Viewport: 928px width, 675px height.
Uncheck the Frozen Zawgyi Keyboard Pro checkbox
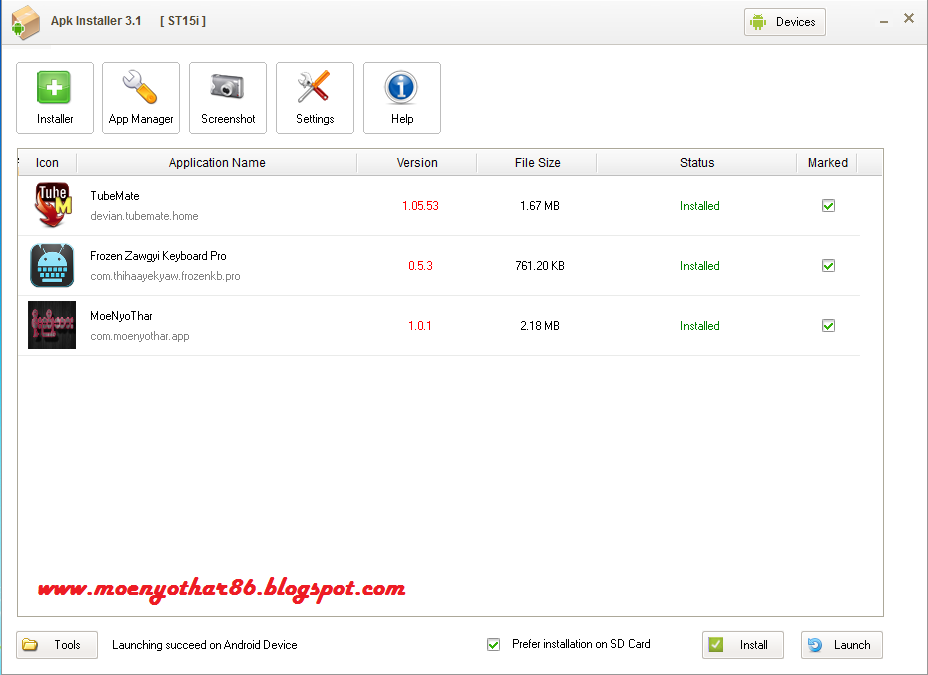[x=829, y=266]
